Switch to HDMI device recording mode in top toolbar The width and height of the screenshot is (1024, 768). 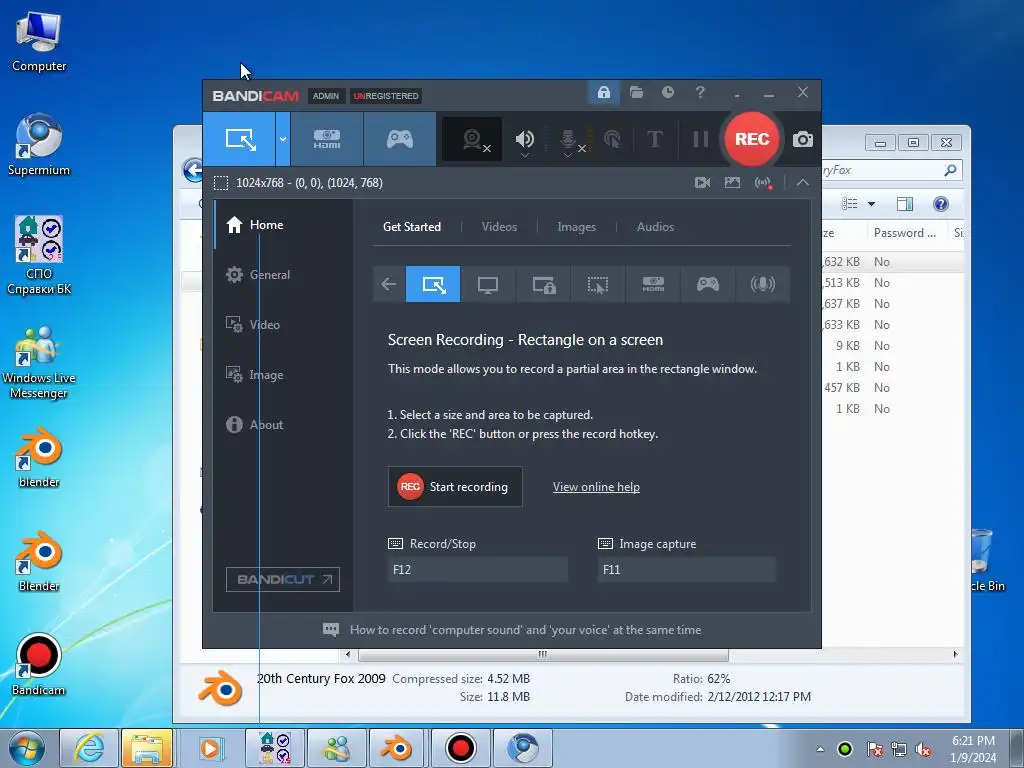pos(327,139)
